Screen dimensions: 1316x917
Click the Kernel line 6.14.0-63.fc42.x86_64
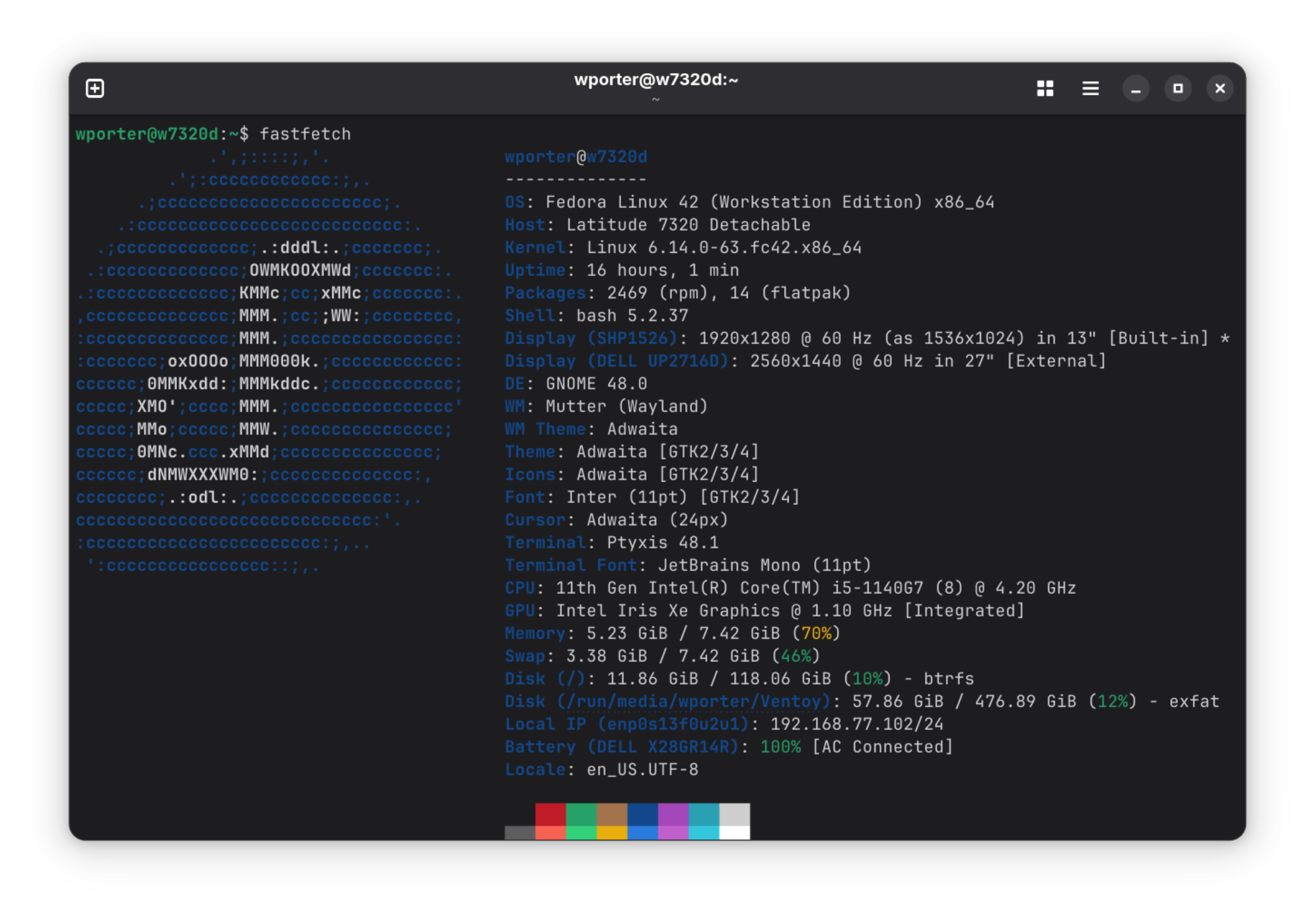683,247
